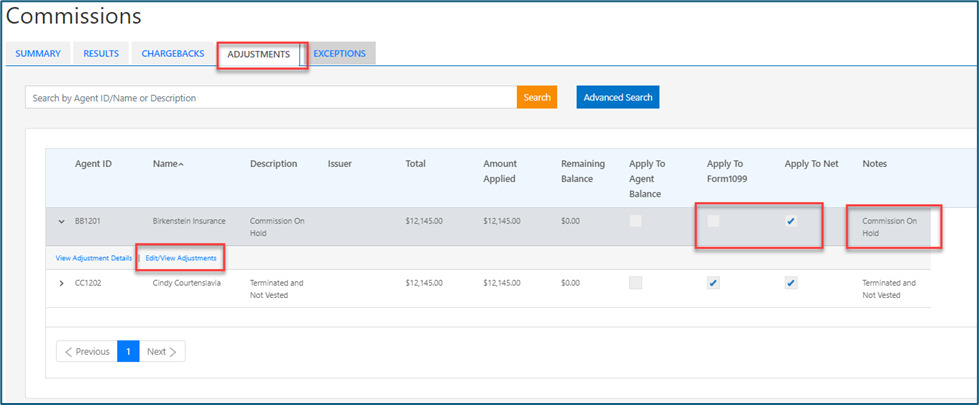
Task: Click the orange Search button
Action: coord(537,98)
